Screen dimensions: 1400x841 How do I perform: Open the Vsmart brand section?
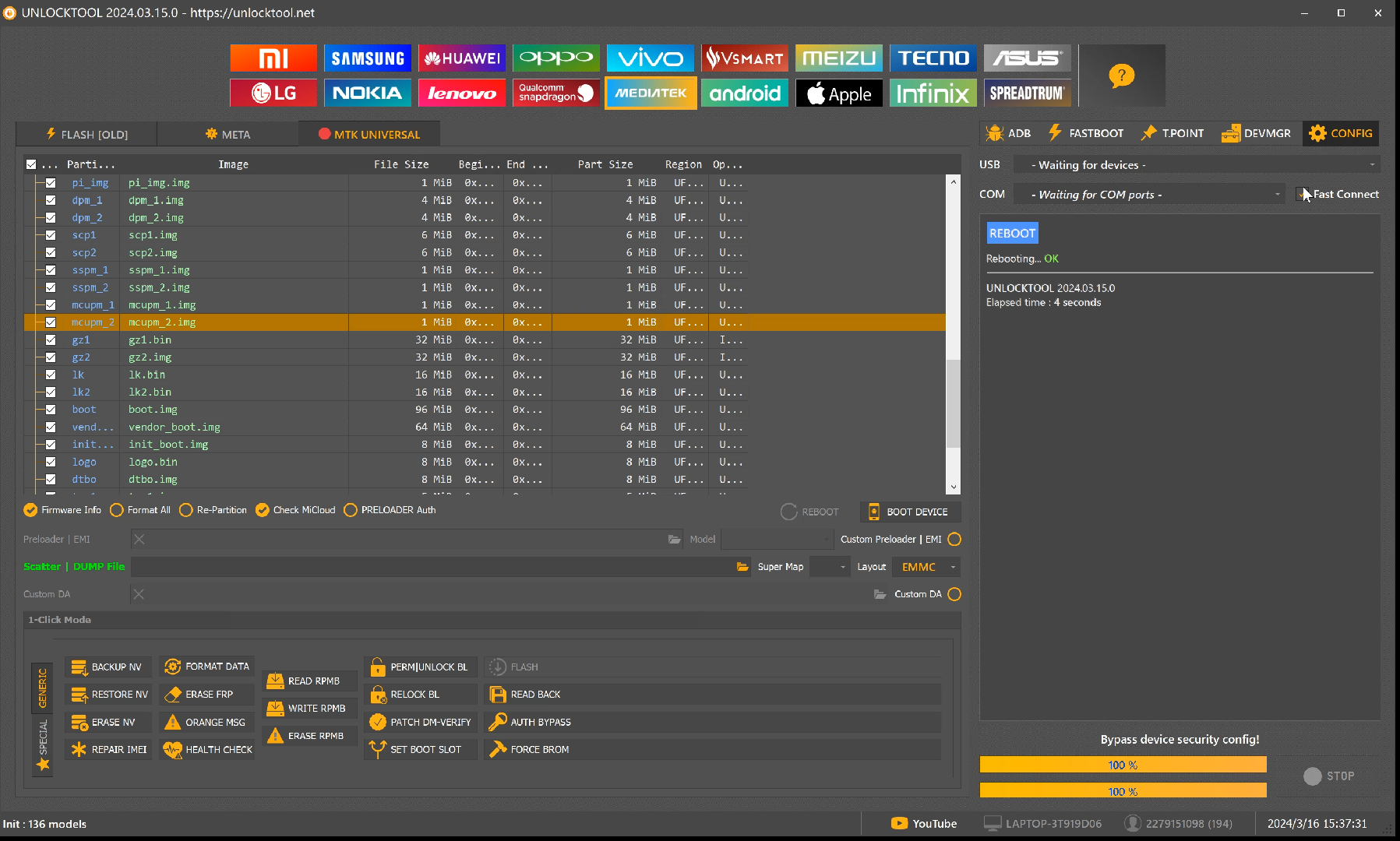click(x=745, y=58)
